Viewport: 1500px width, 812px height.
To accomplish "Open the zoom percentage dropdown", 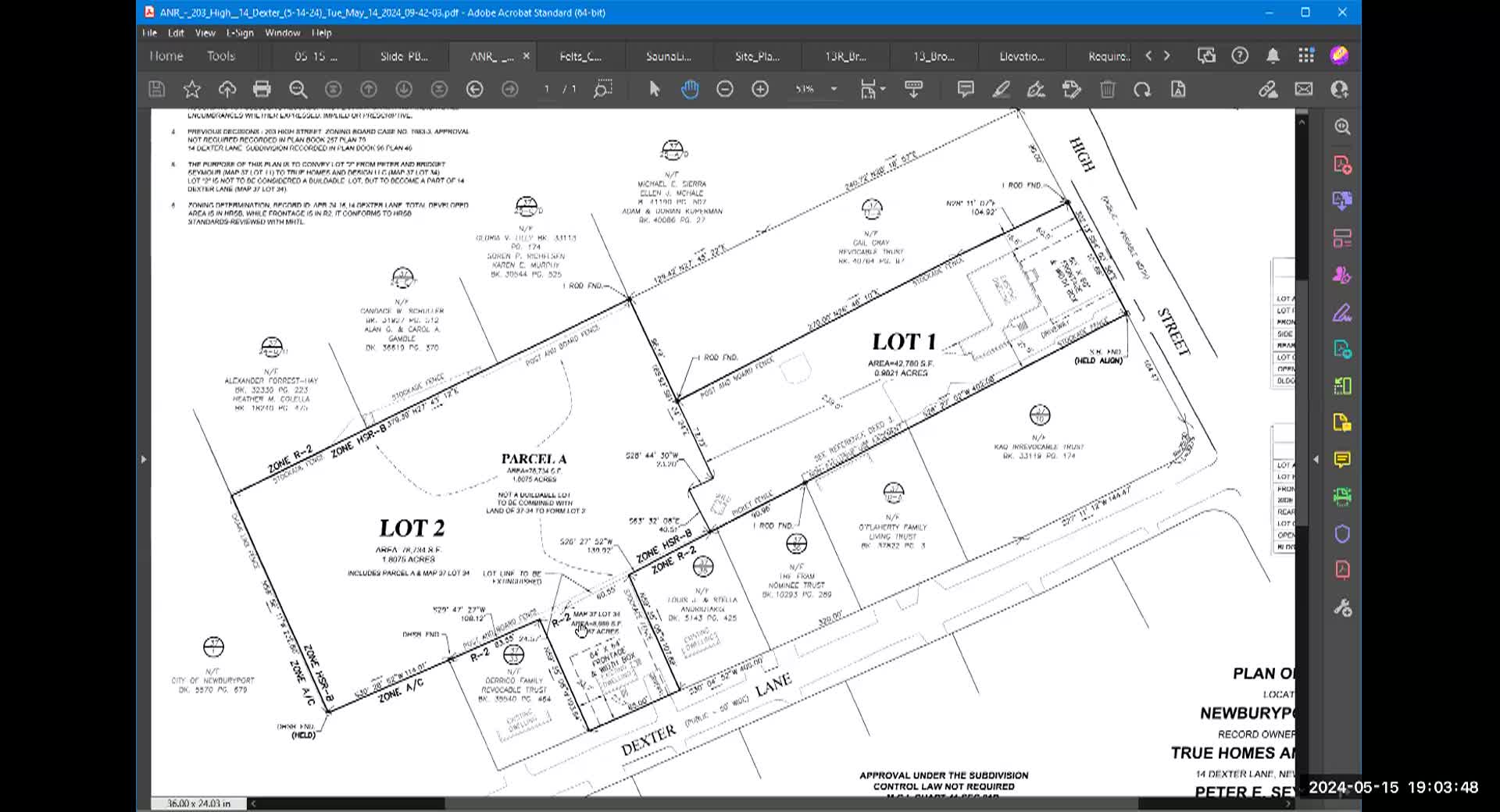I will 834,89.
